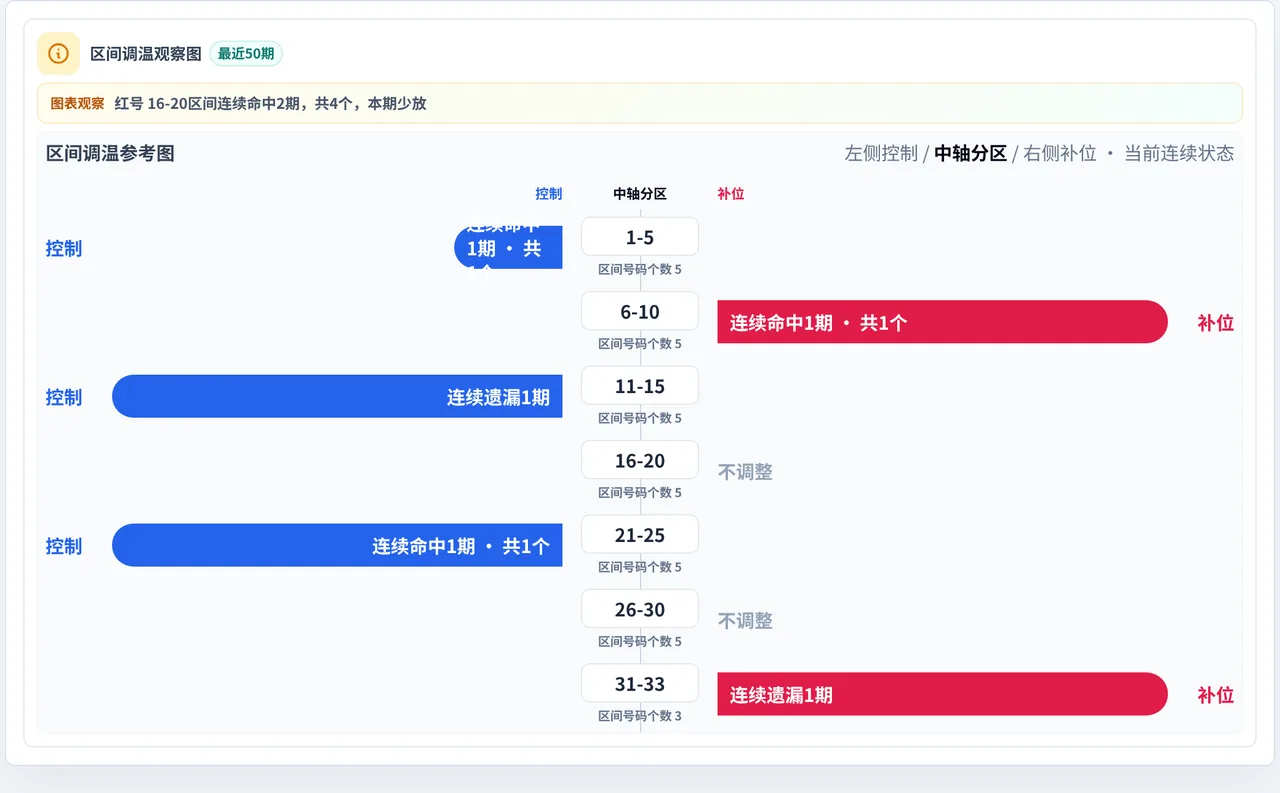Screen dimensions: 1280x793
Task: Click the red 连续命中1期 bar beside zone 6-10
Action: click(x=942, y=322)
